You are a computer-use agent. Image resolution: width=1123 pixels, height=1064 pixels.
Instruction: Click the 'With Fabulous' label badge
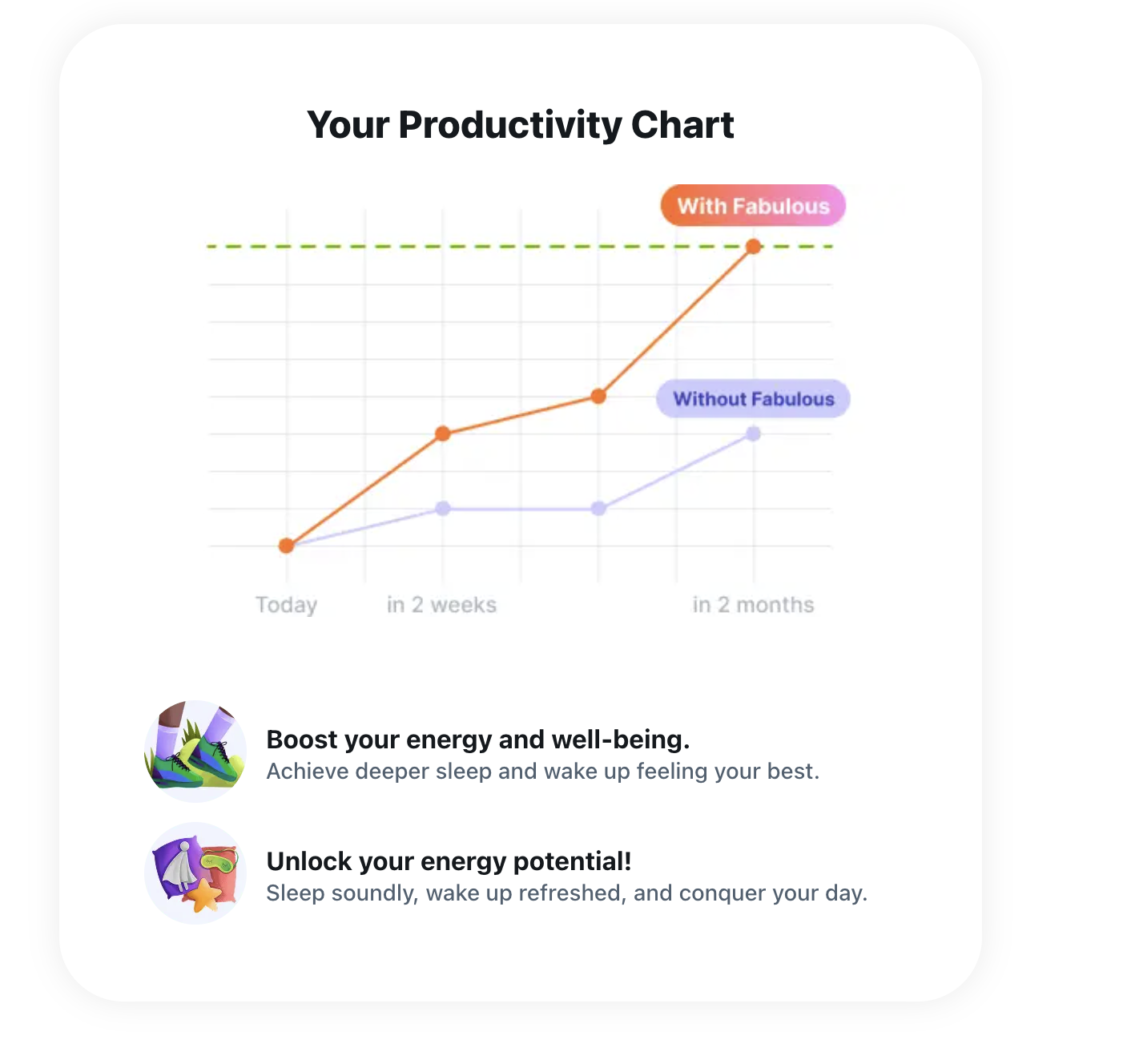pos(753,206)
